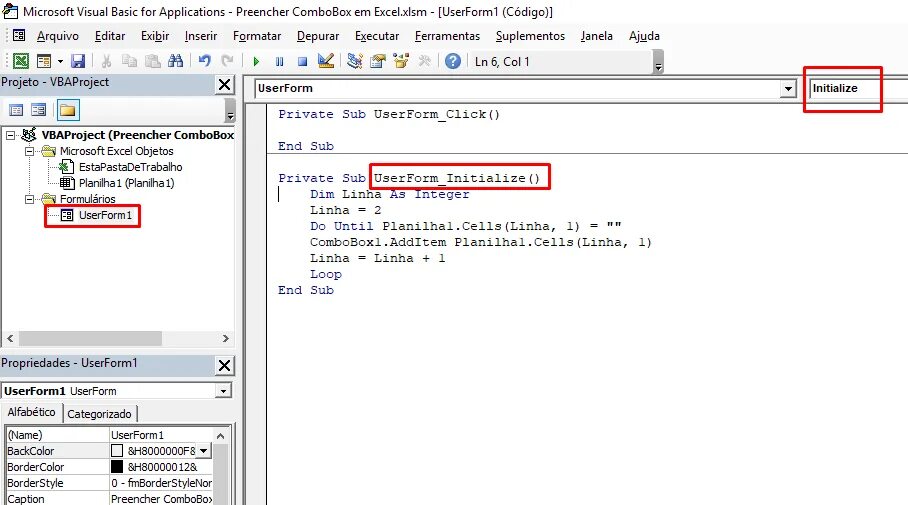Select UserForm1 in project tree
908x505 pixels.
point(105,215)
